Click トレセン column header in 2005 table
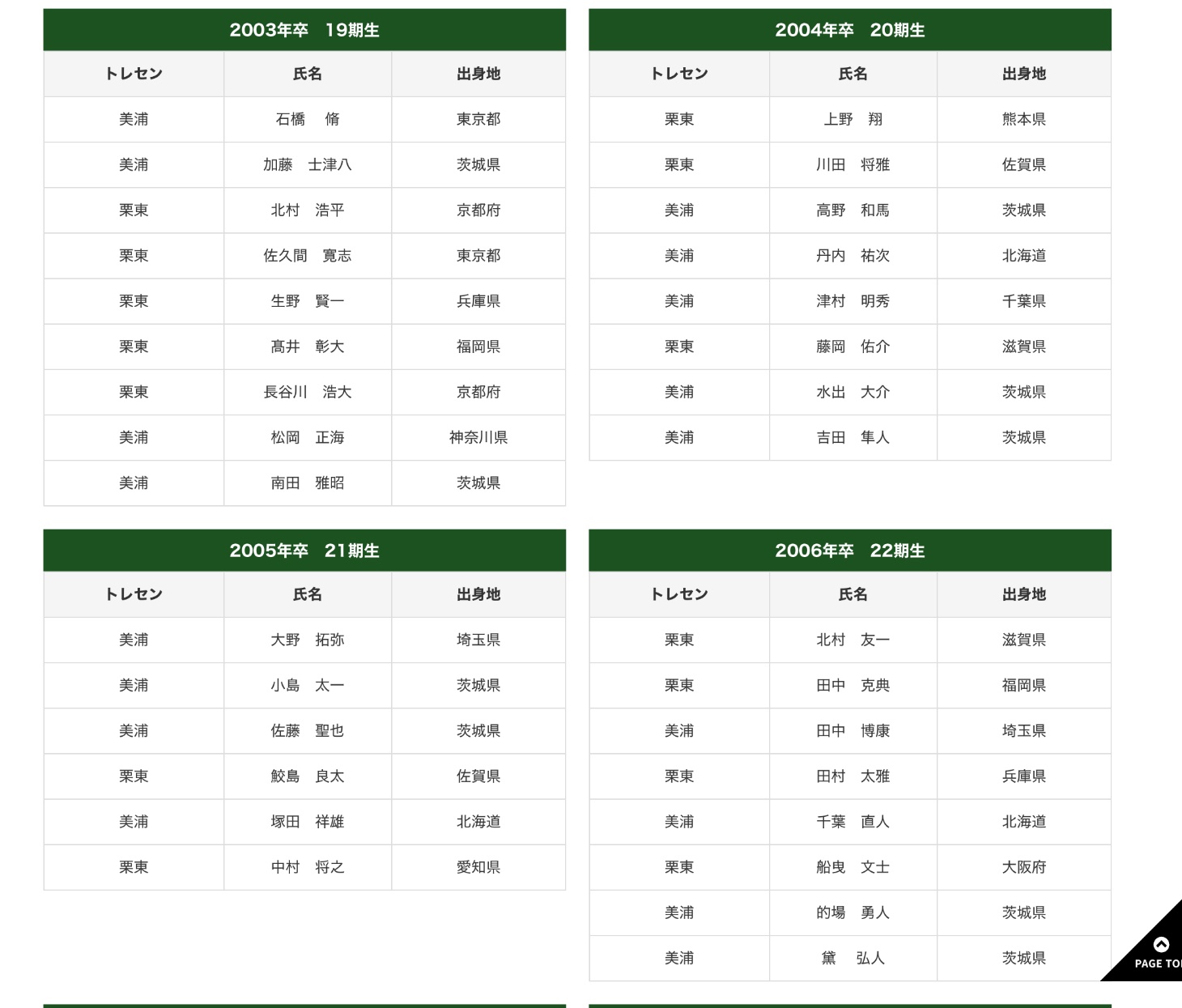The image size is (1182, 1008). click(x=134, y=594)
